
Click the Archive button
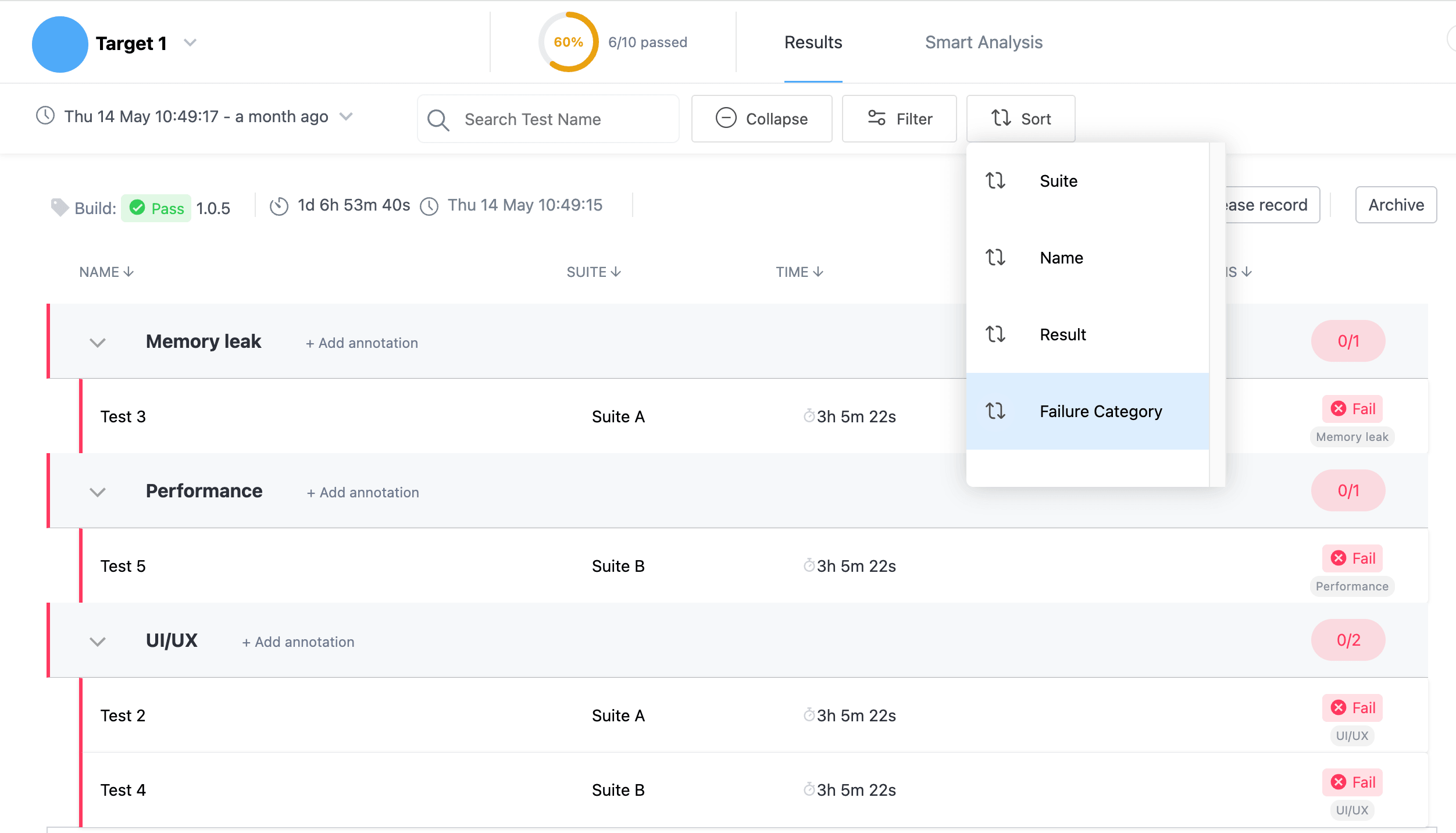[1396, 205]
